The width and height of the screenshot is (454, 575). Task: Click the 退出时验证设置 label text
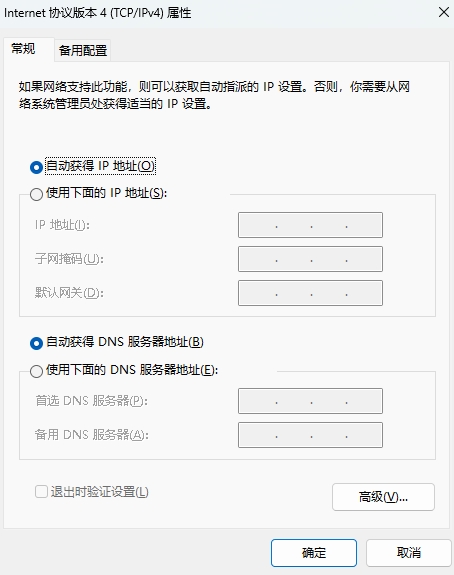point(99,492)
